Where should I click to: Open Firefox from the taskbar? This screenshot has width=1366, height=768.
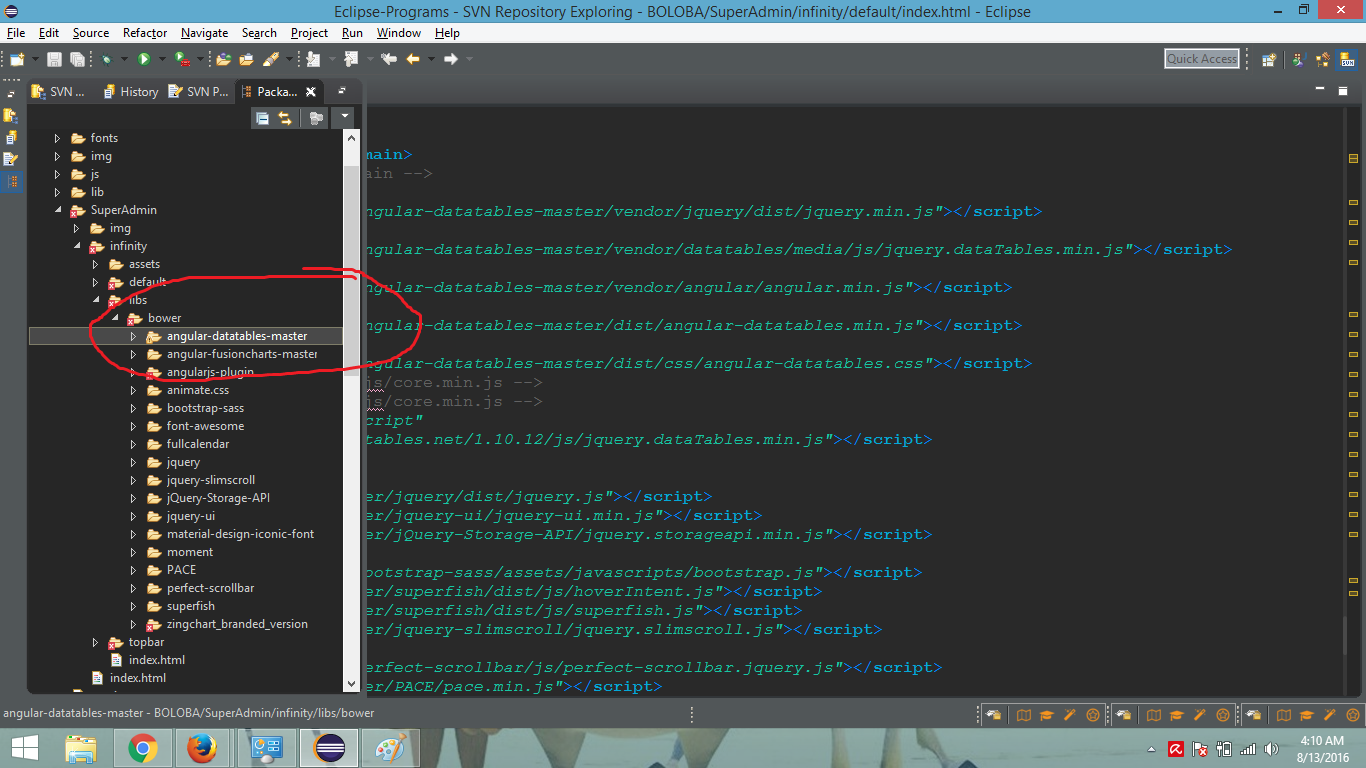[x=204, y=747]
